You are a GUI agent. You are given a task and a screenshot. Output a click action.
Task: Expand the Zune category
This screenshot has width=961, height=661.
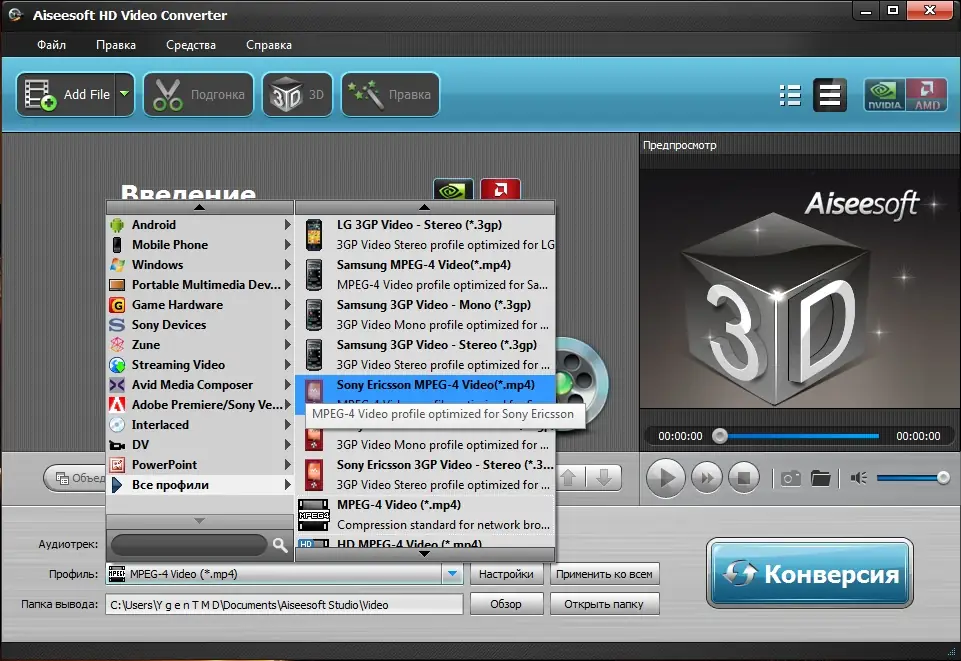[200, 345]
